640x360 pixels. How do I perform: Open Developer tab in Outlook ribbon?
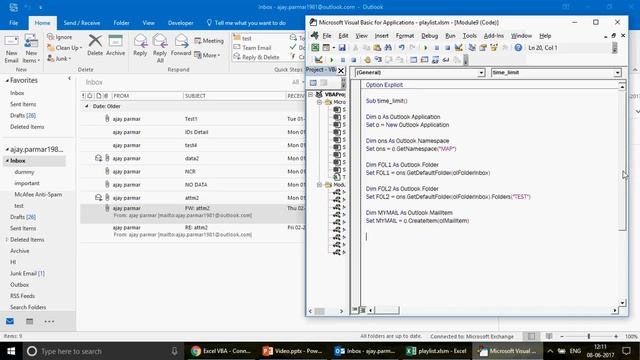[x=180, y=23]
